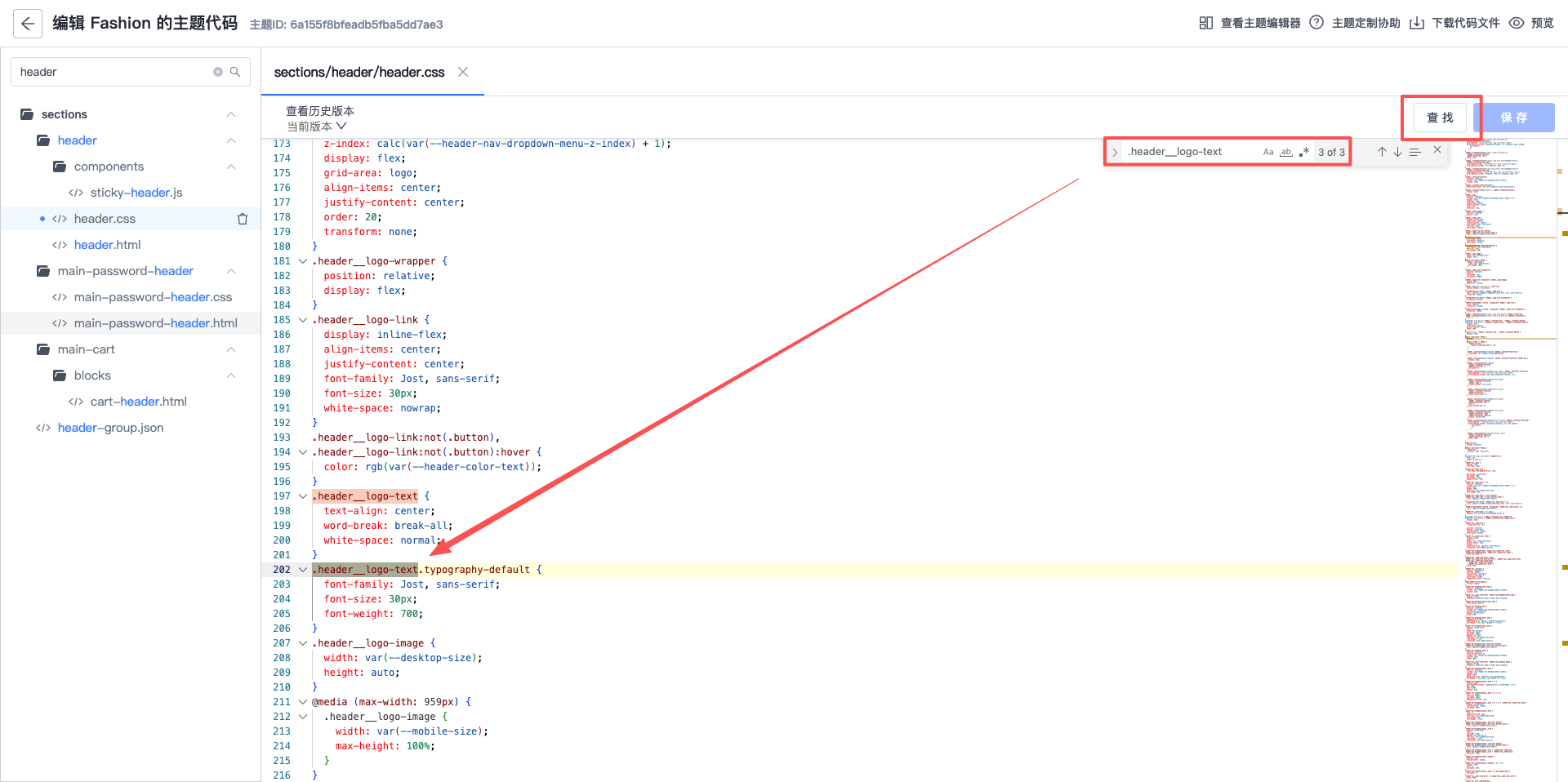Collapse the components folder chevron
Viewport: 1568px width, 782px height.
coord(231,167)
